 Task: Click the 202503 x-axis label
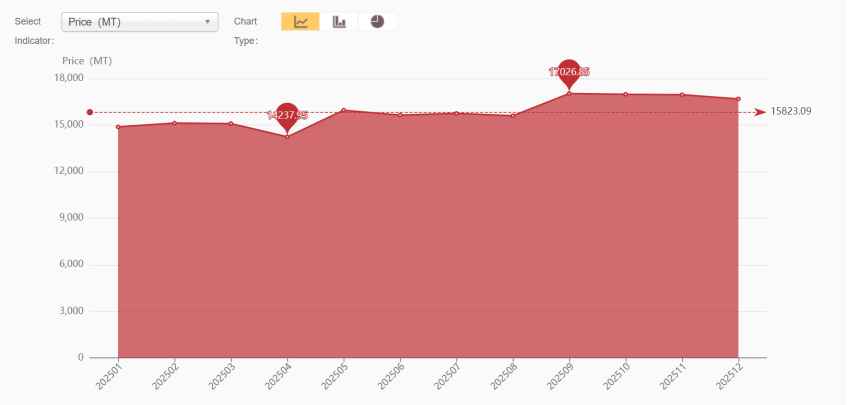(221, 376)
